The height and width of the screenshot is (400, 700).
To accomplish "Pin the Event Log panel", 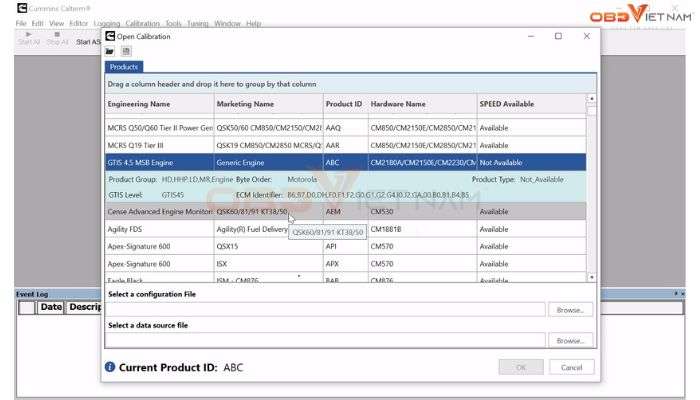I will click(676, 294).
